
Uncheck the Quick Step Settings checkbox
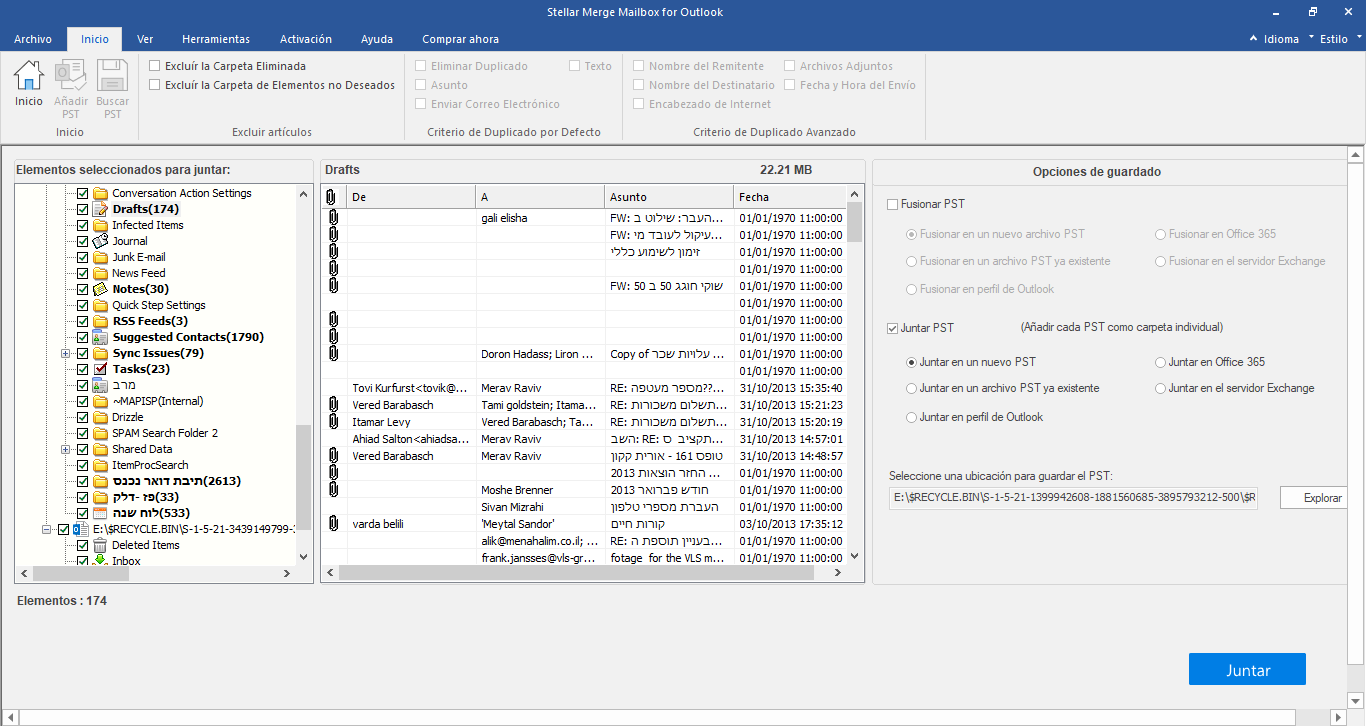pyautogui.click(x=83, y=305)
